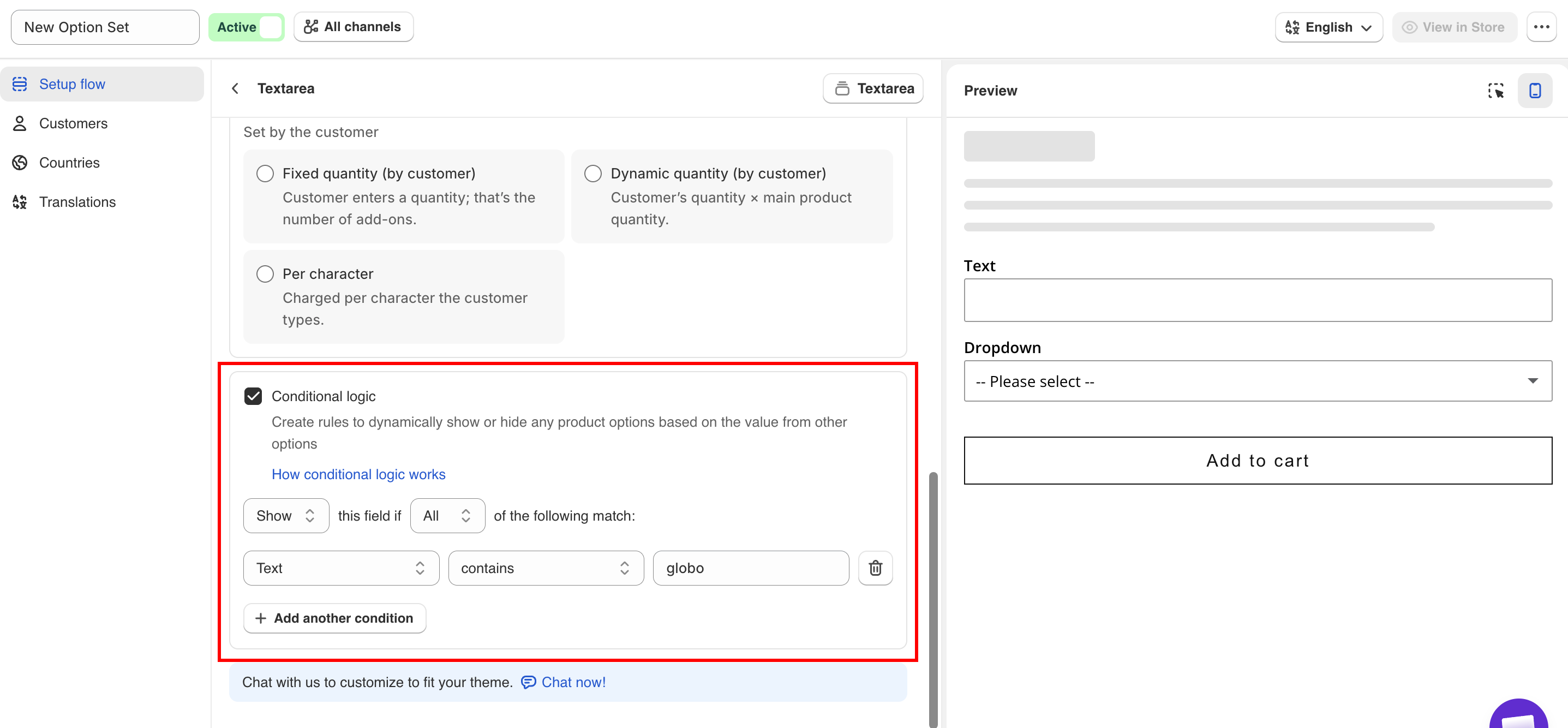Open the 'contains' operator dropdown
This screenshot has height=728, width=1568.
[546, 568]
